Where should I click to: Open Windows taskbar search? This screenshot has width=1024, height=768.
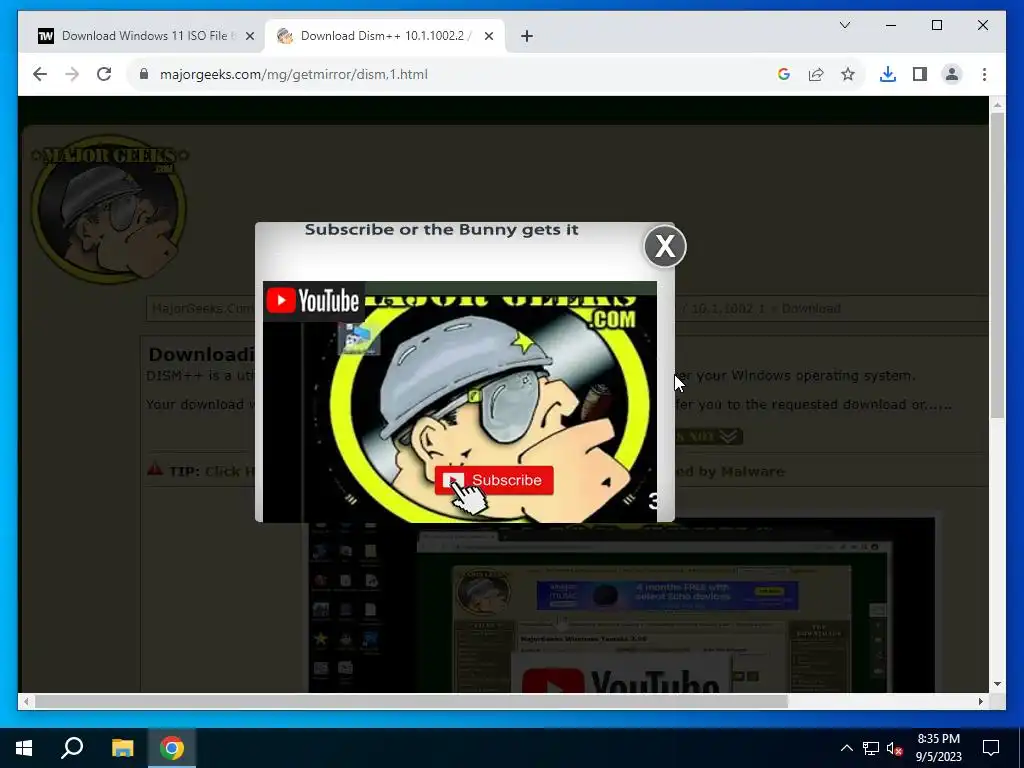click(72, 748)
